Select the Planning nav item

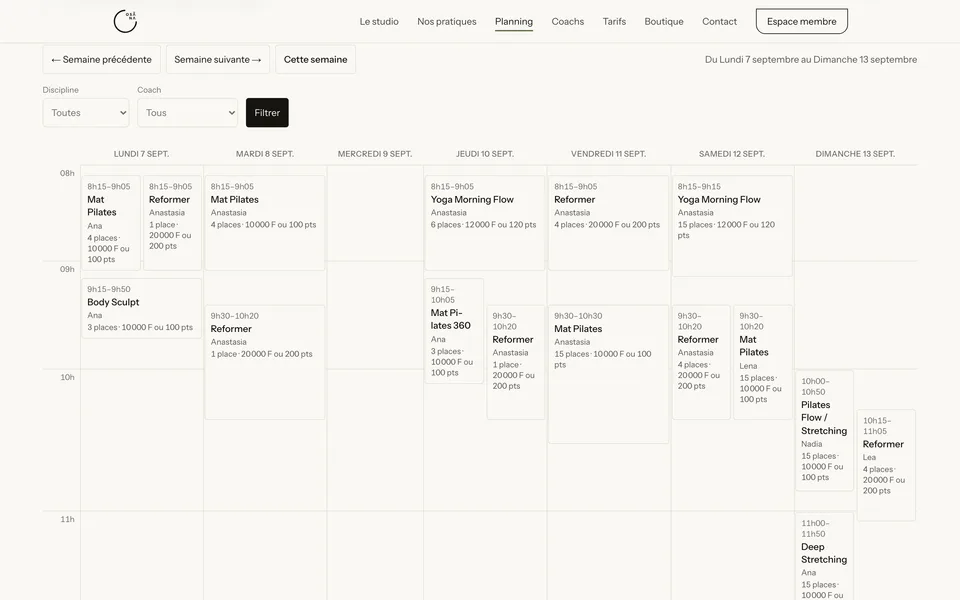pyautogui.click(x=514, y=21)
